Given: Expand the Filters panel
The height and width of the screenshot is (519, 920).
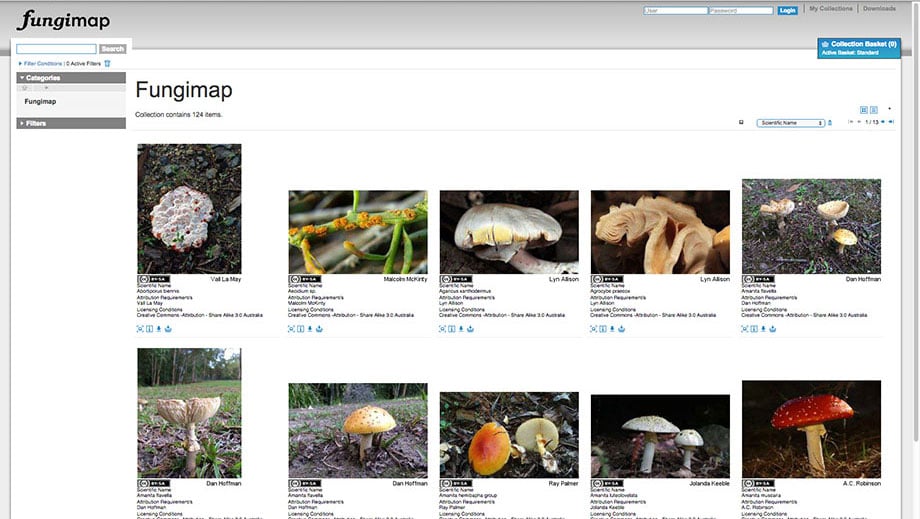Looking at the screenshot, I should coord(21,124).
